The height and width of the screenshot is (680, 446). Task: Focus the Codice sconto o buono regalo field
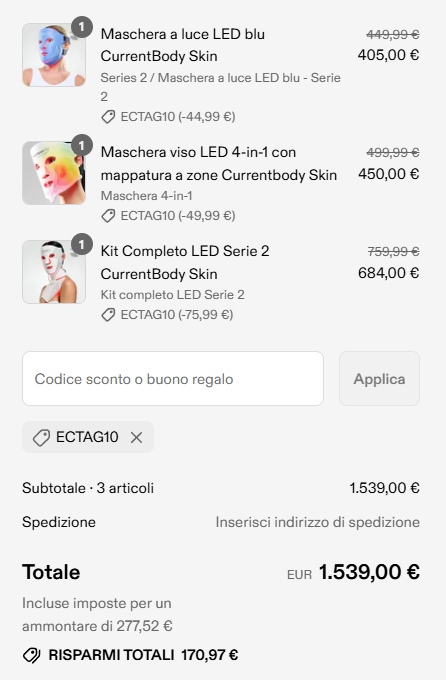coord(173,379)
